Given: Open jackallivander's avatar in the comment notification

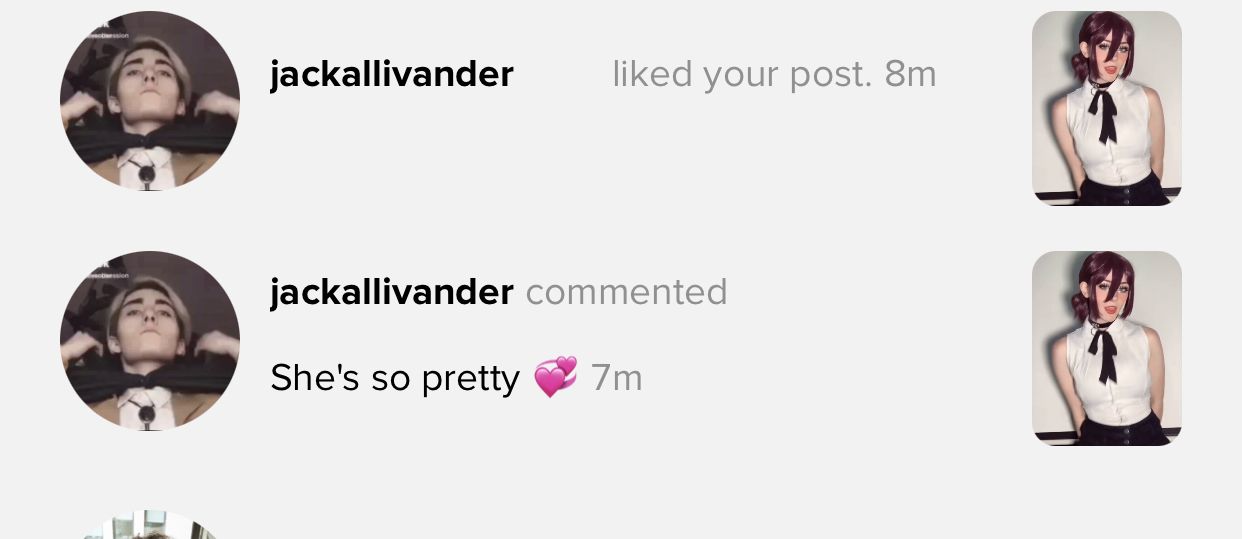Looking at the screenshot, I should (150, 341).
